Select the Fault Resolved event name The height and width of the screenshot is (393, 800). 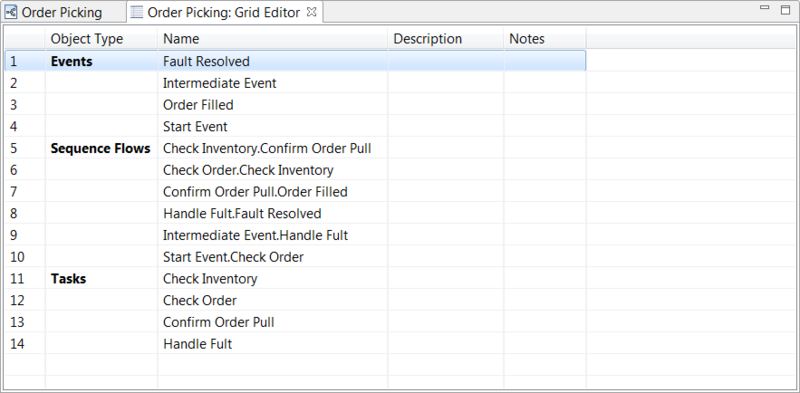pos(272,61)
